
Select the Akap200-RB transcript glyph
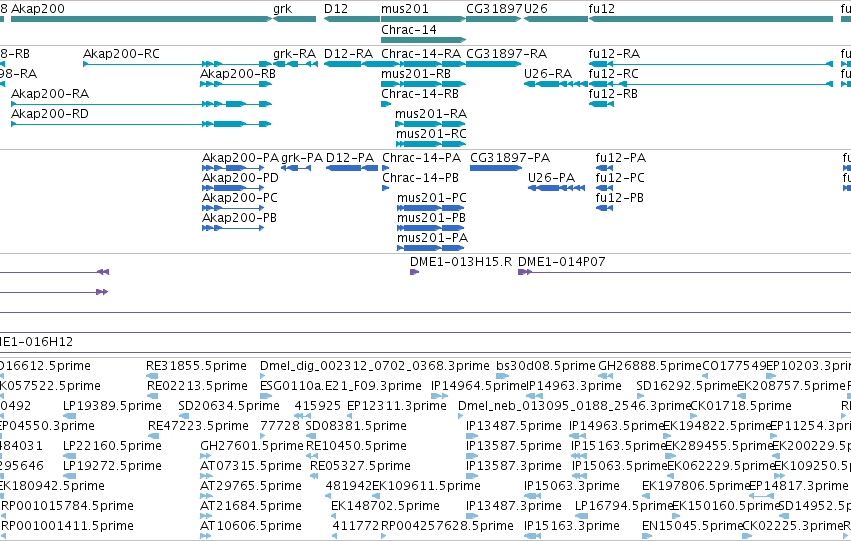236,84
